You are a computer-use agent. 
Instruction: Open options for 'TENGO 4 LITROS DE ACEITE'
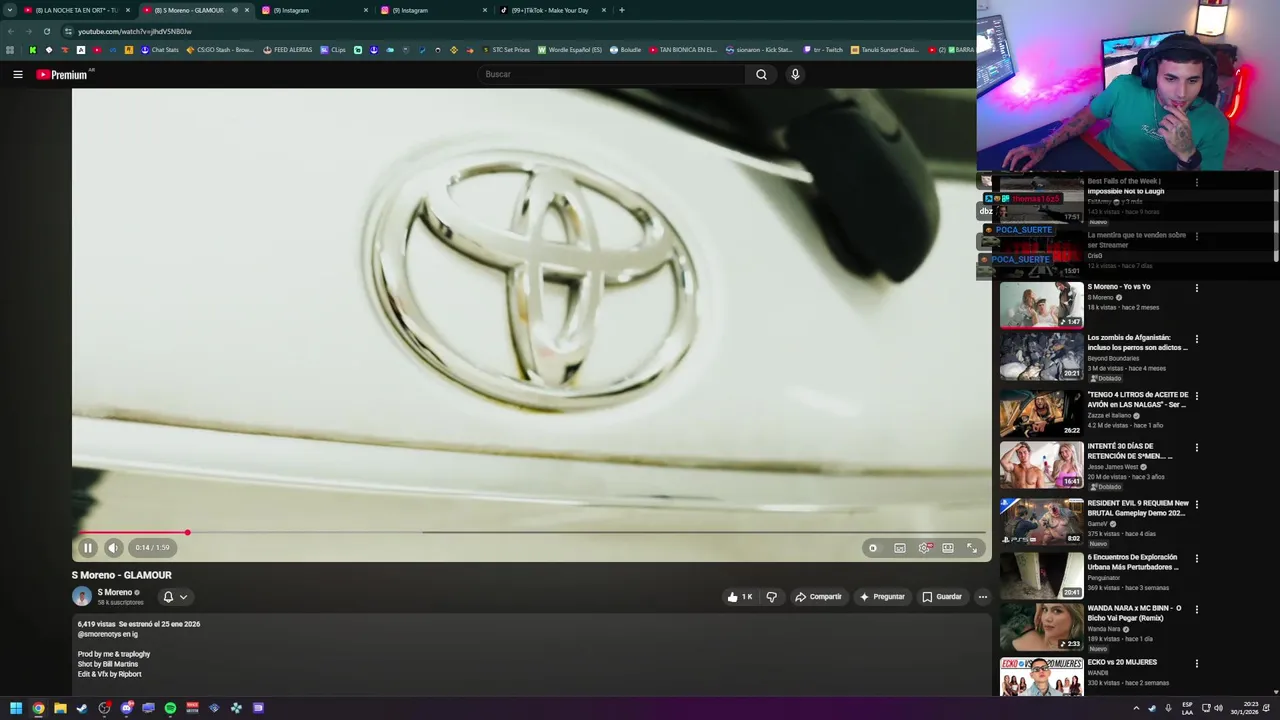click(x=1196, y=396)
